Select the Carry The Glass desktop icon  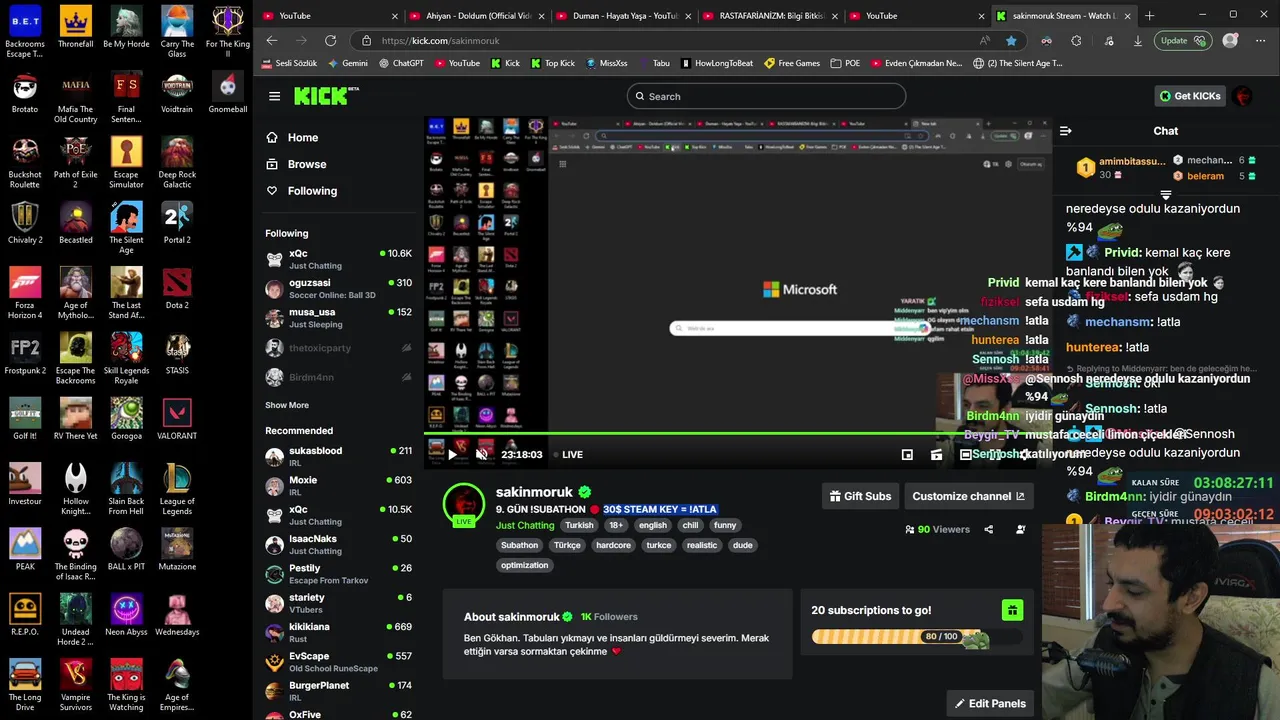tap(177, 32)
